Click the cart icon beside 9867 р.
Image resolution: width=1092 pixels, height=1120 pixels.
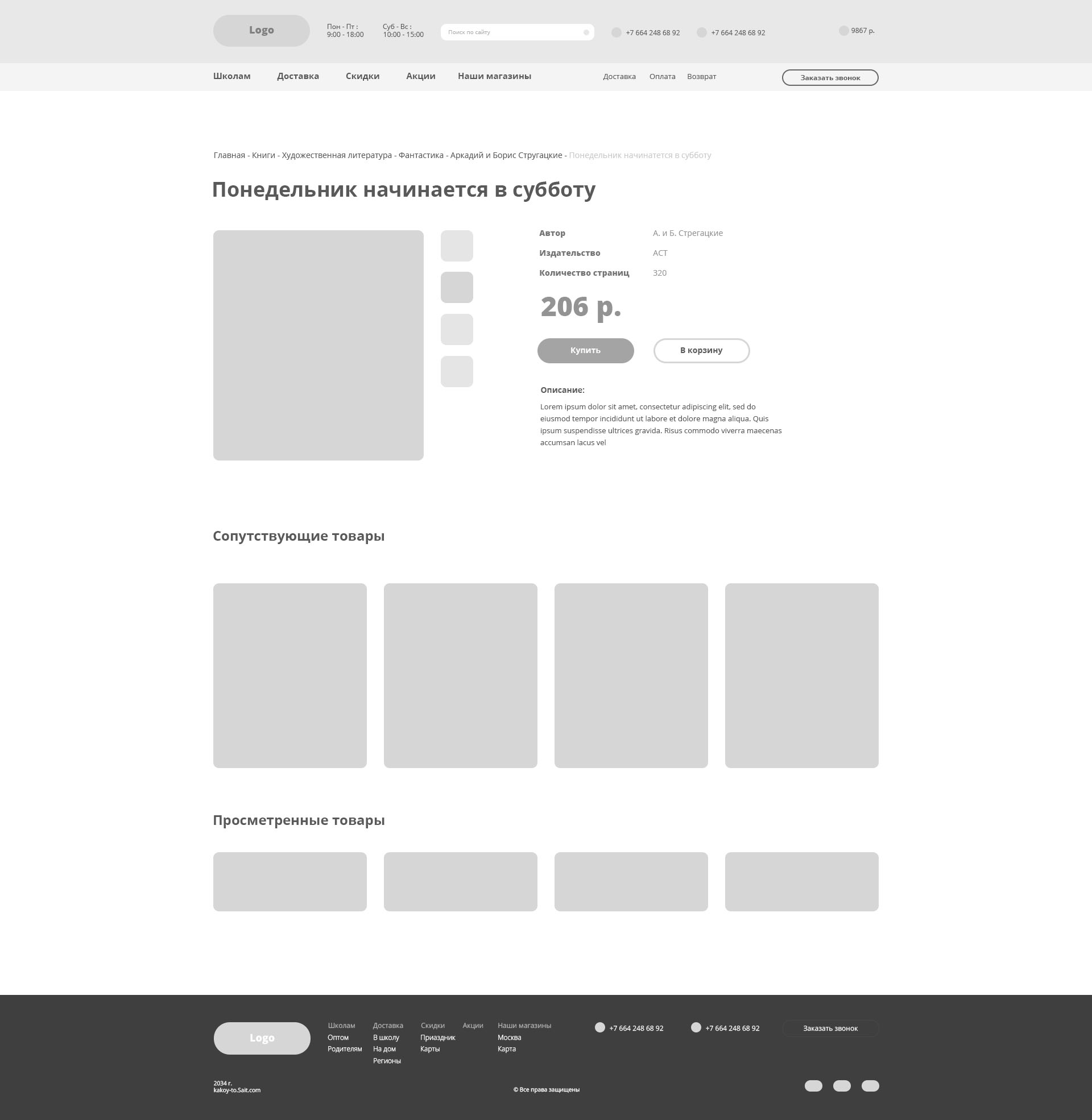tap(843, 31)
